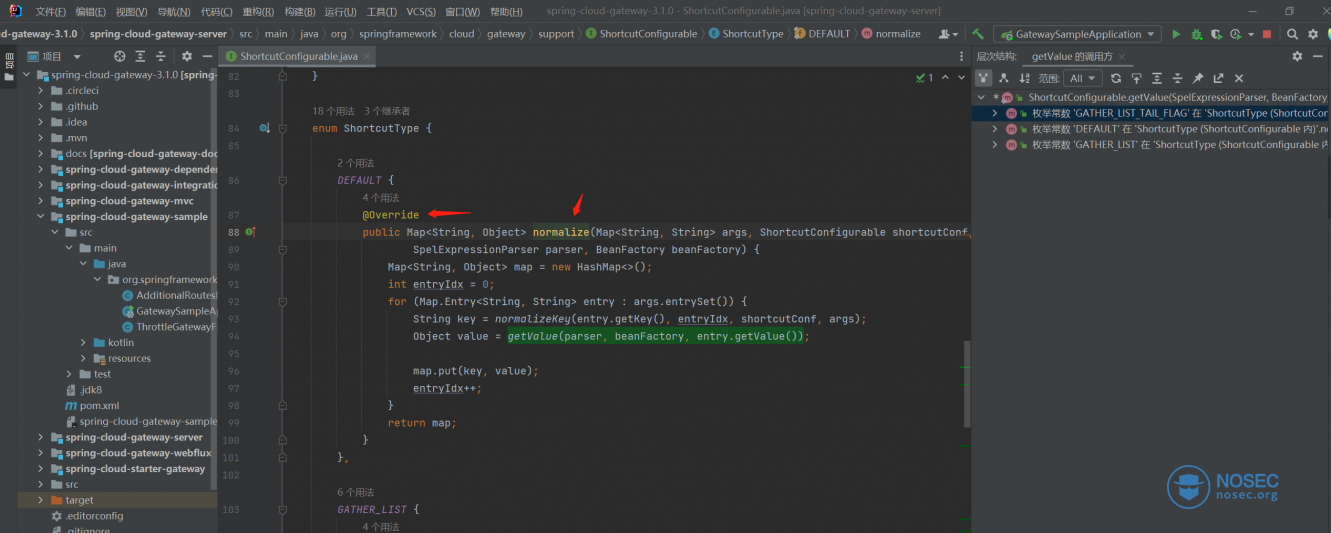Run GatewaySampleApplication with the green play icon
Screen dimensions: 1331x533
point(1176,34)
